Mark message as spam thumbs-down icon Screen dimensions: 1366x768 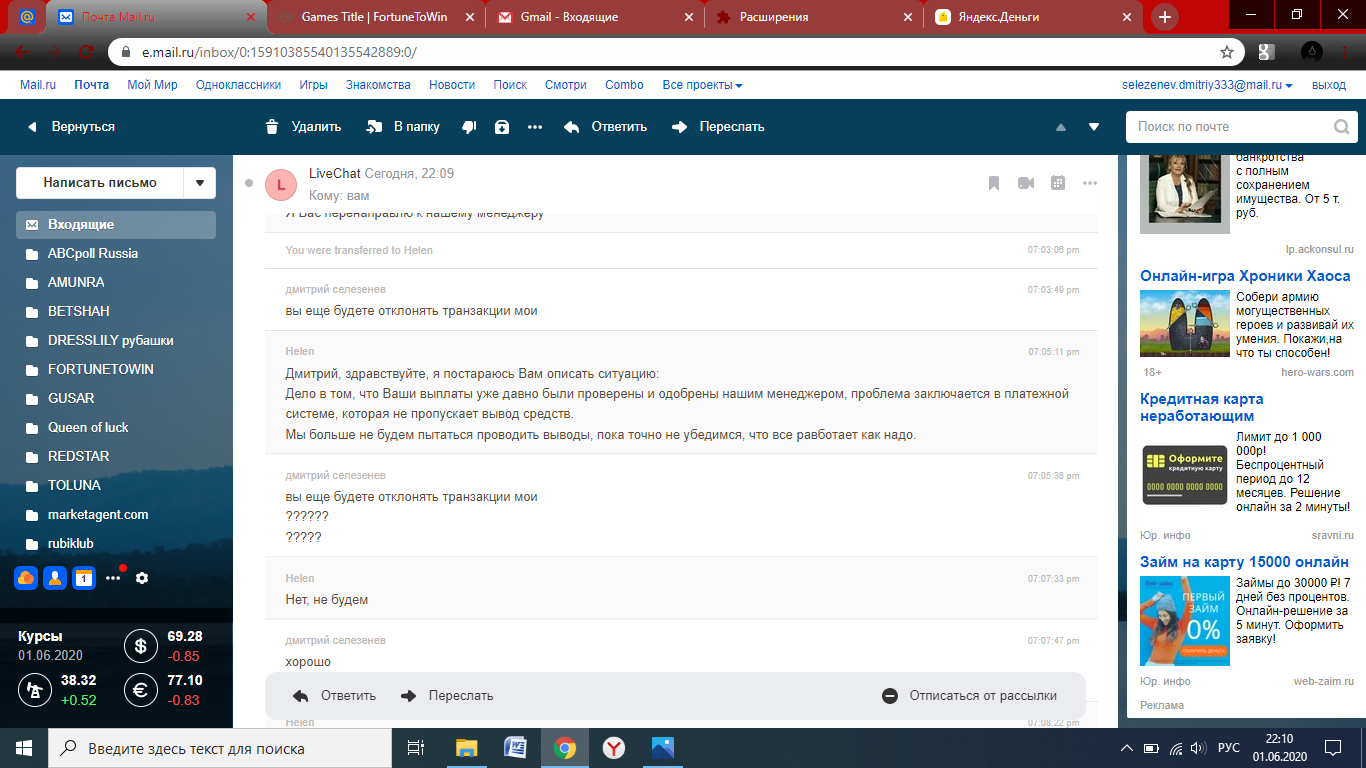pyautogui.click(x=469, y=127)
